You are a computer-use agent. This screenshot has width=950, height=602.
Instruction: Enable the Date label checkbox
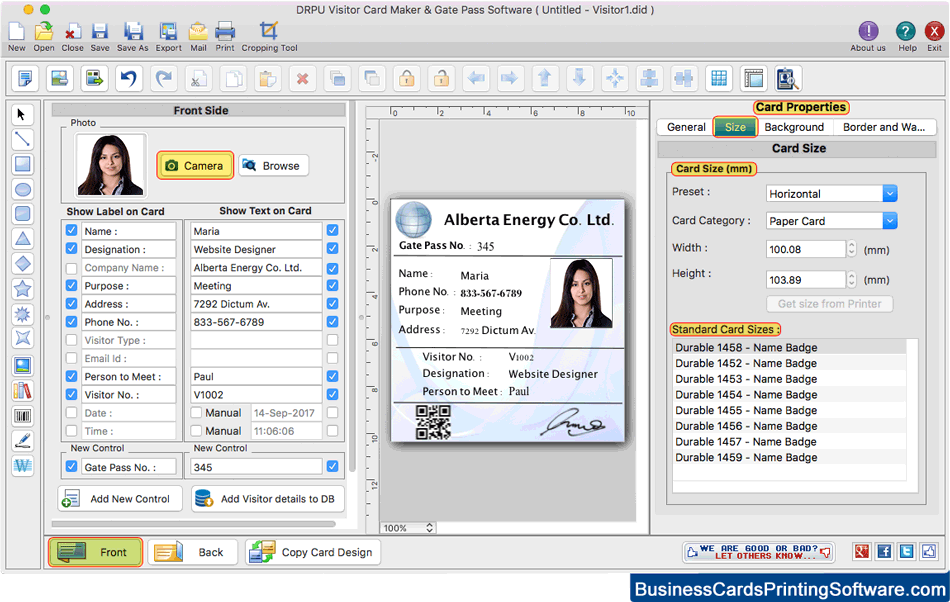pyautogui.click(x=71, y=413)
